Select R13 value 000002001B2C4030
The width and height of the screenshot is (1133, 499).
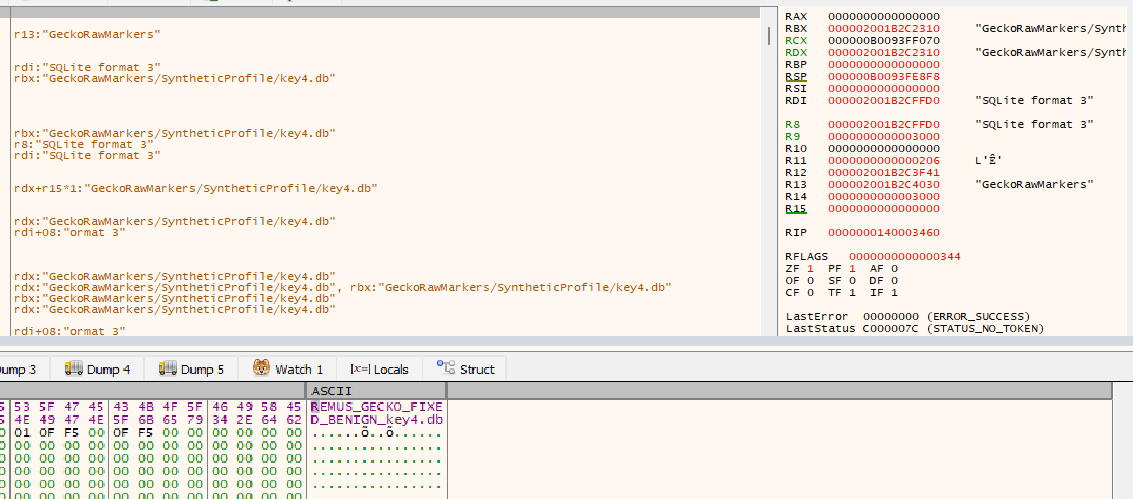click(x=884, y=184)
